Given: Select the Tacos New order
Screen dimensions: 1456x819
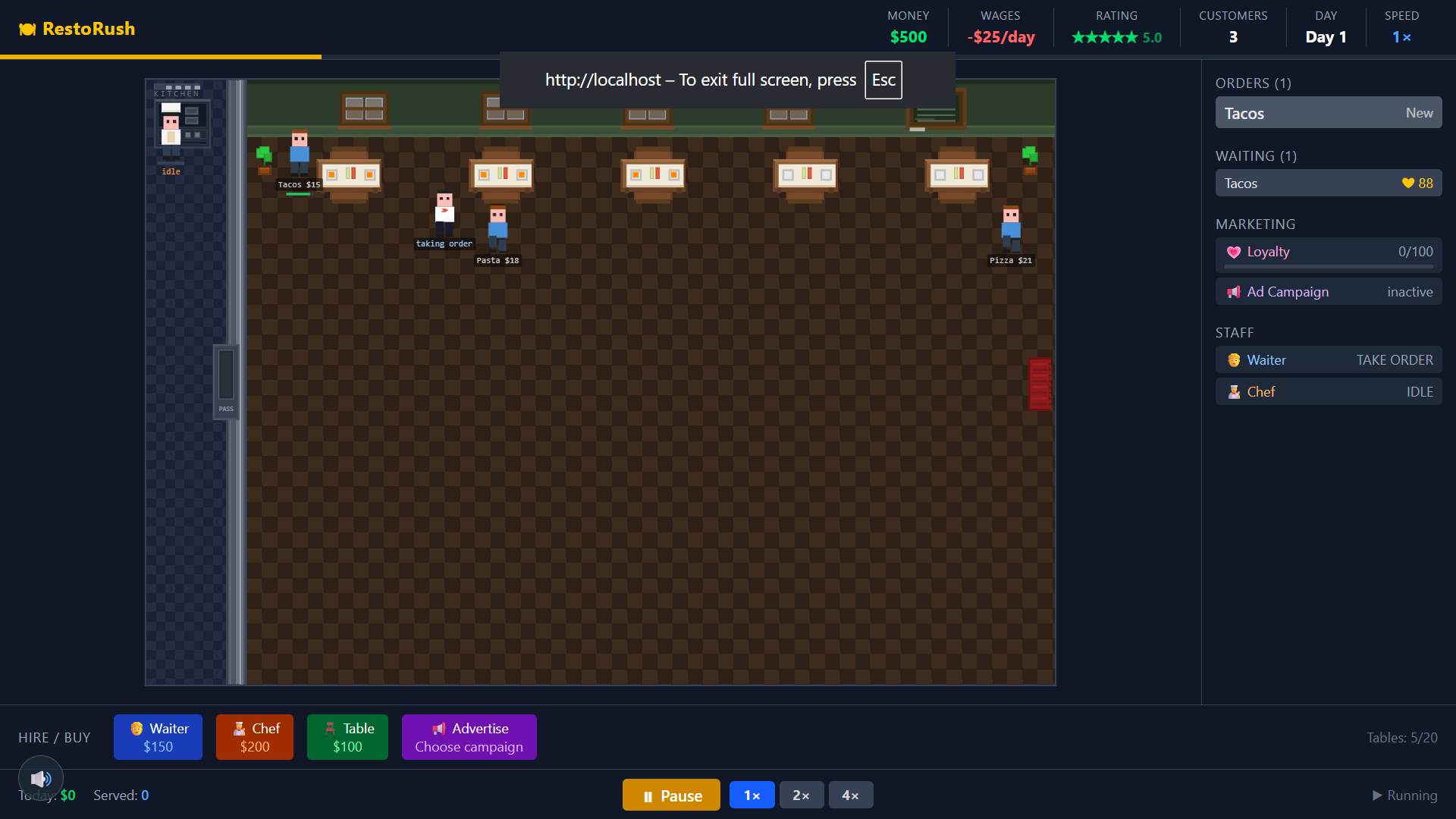Looking at the screenshot, I should [x=1329, y=113].
